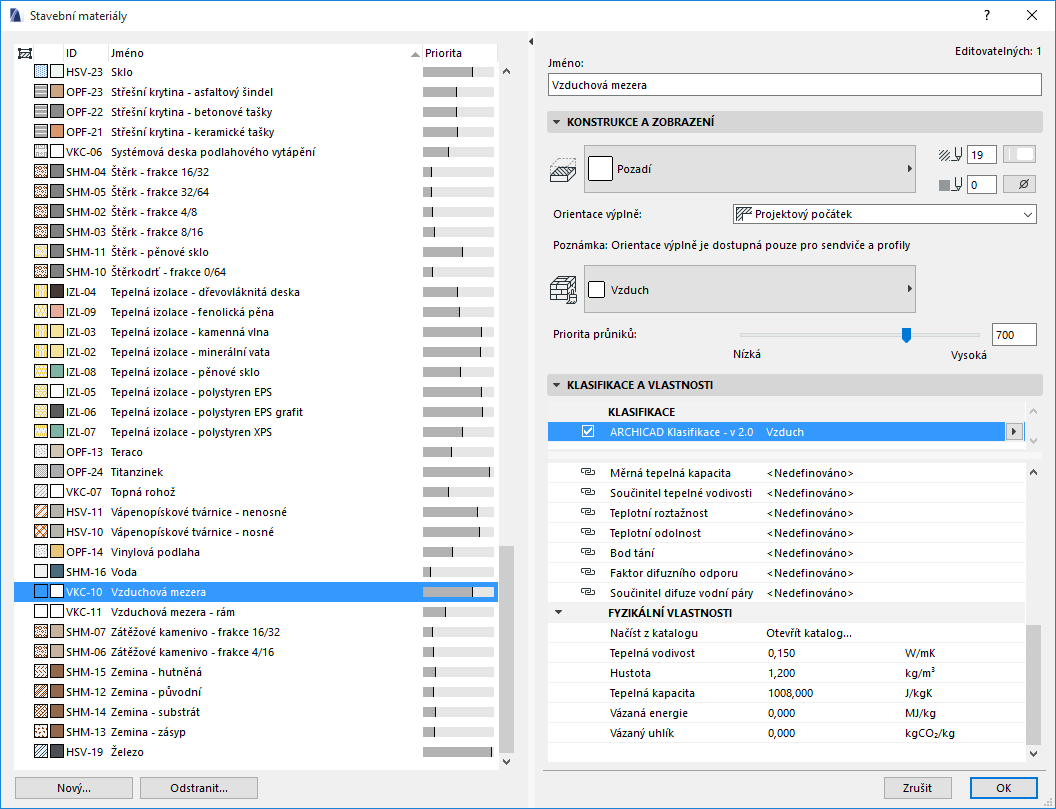Select the Tepelná izolace - polystyren XPS row
Image resolution: width=1056 pixels, height=809 pixels.
256,432
